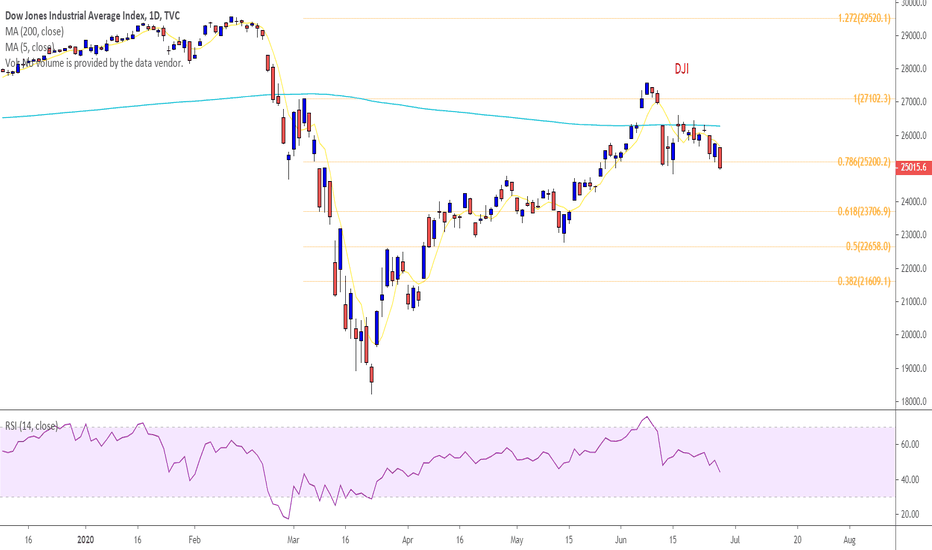Select the 0.786(25200.2) Fibonacci level label
Viewport: 932px width, 550px height.
click(x=864, y=162)
